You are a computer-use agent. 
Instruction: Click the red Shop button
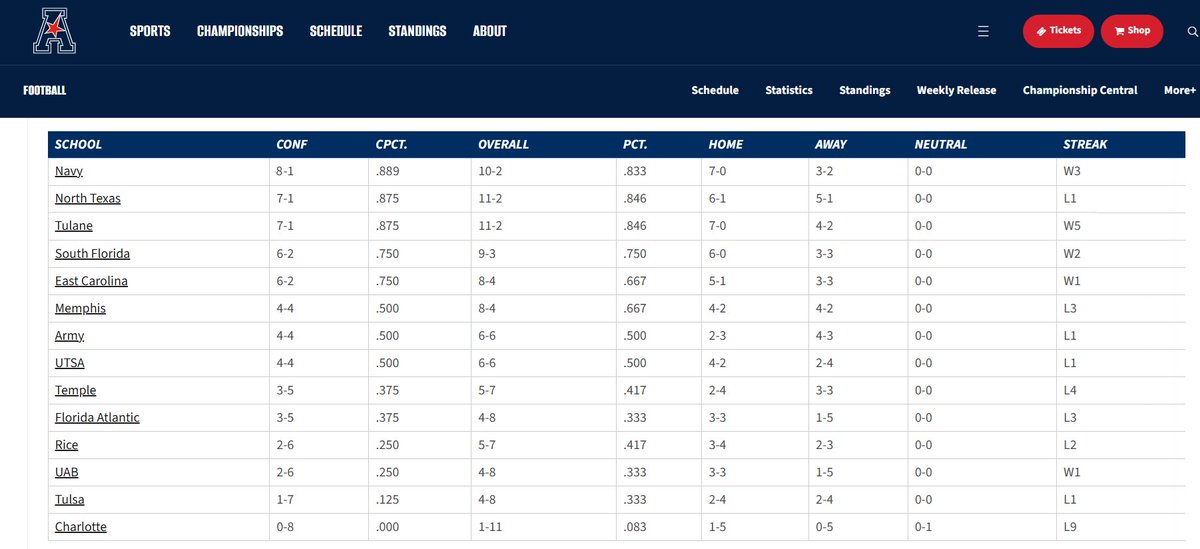[1132, 31]
